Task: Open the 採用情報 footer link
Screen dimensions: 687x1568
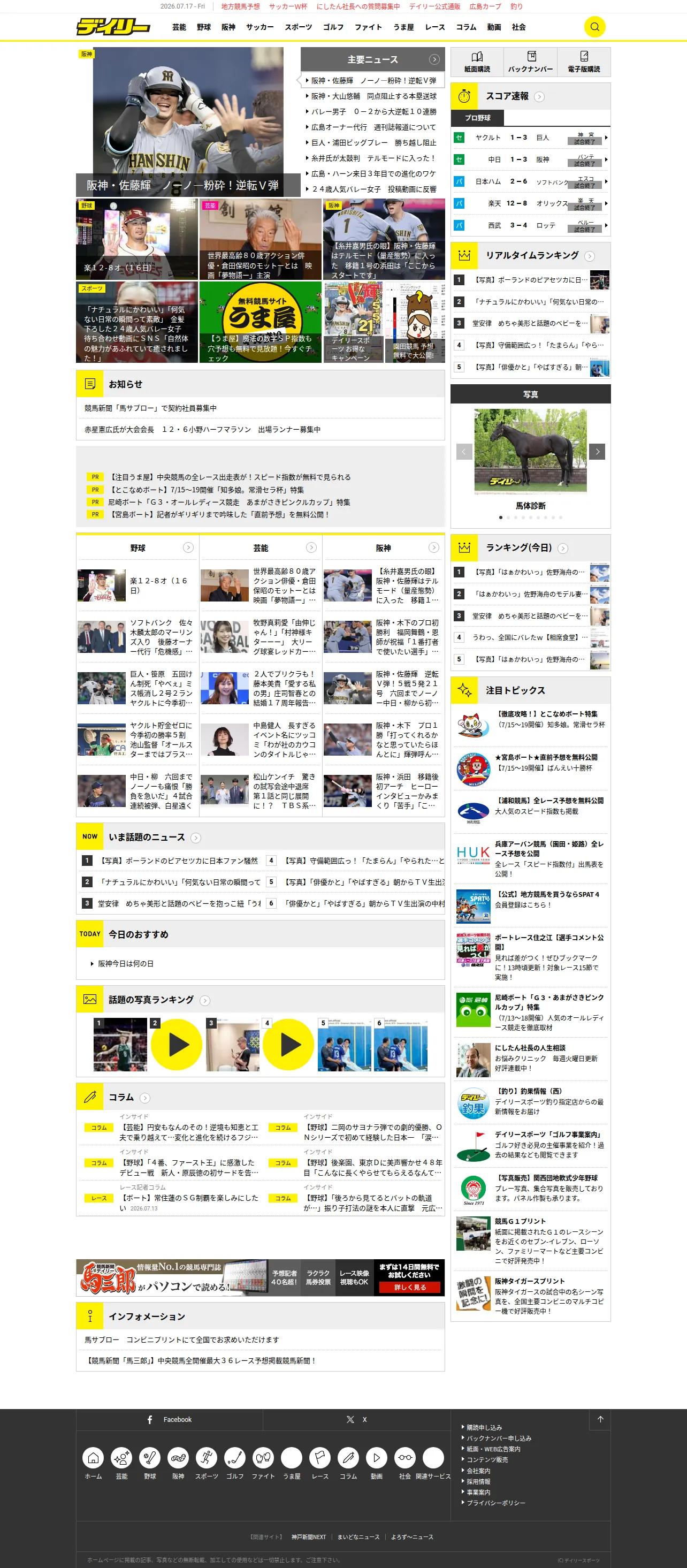Action: tap(478, 1481)
